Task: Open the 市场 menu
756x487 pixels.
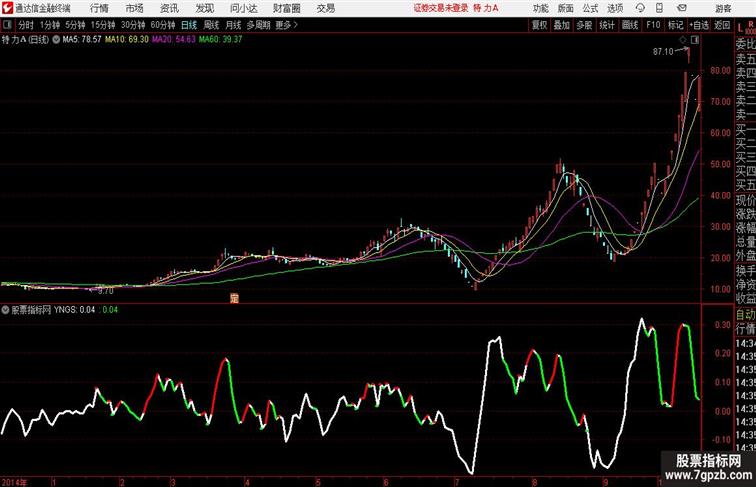Action: tap(134, 8)
